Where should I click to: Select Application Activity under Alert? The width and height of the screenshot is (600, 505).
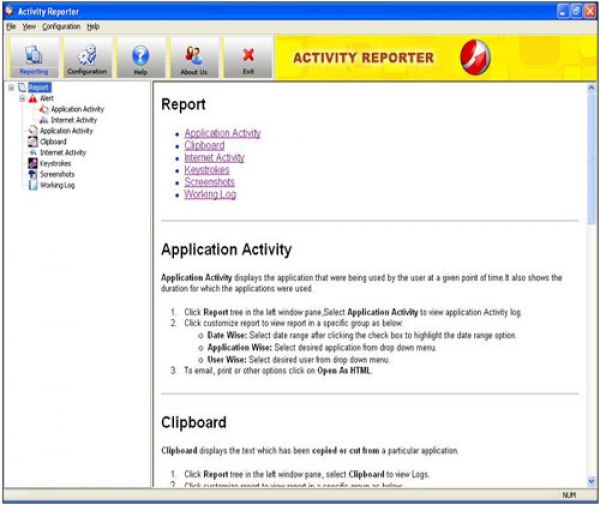[x=77, y=109]
